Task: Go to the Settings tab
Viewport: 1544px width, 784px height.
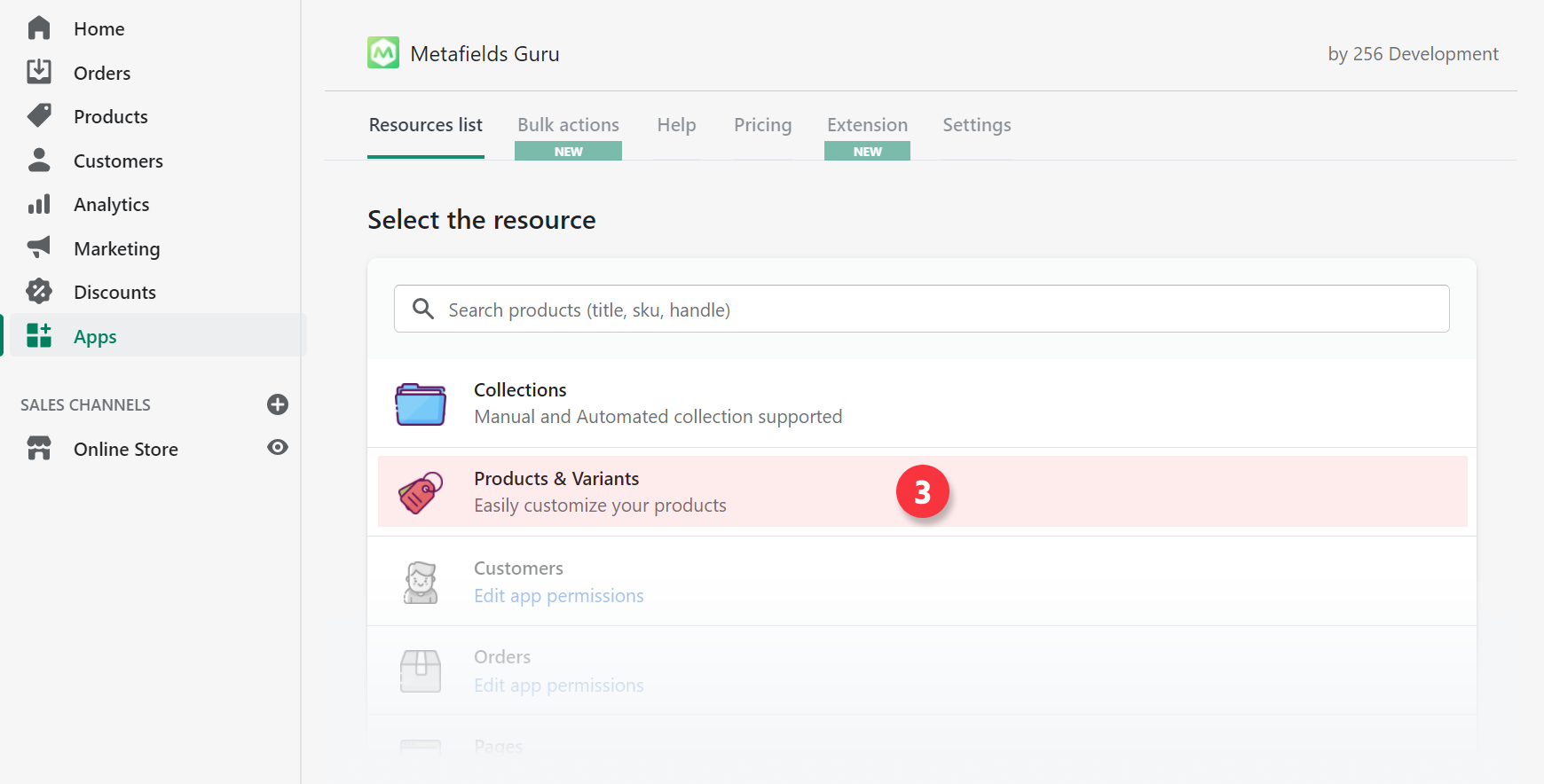Action: point(976,125)
